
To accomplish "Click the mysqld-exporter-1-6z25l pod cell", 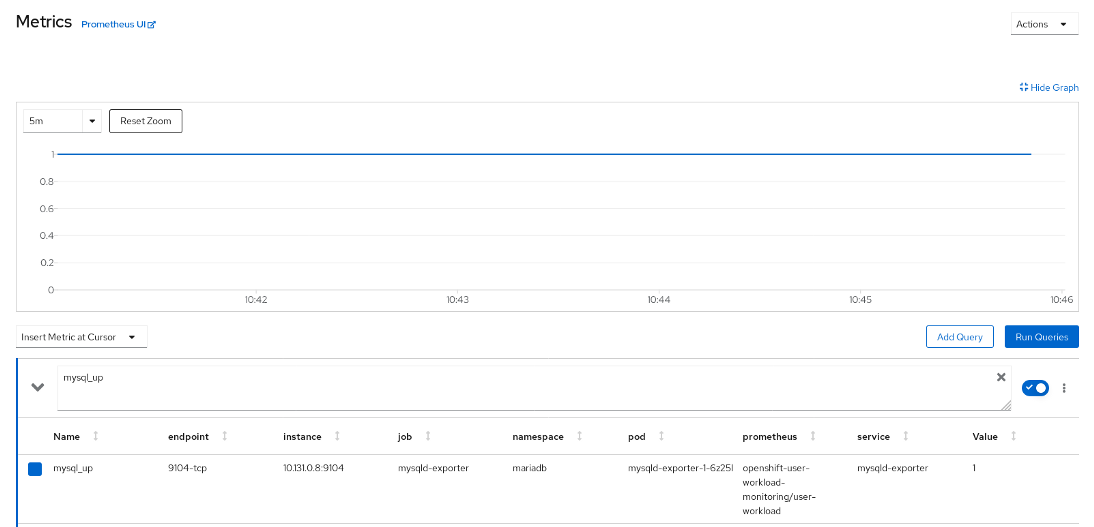I will click(x=680, y=468).
